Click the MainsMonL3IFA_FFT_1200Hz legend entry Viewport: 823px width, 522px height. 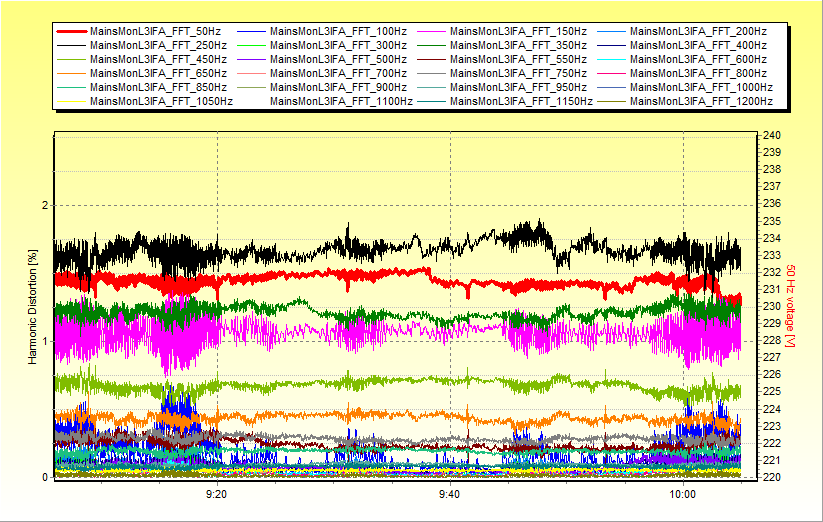pyautogui.click(x=701, y=101)
